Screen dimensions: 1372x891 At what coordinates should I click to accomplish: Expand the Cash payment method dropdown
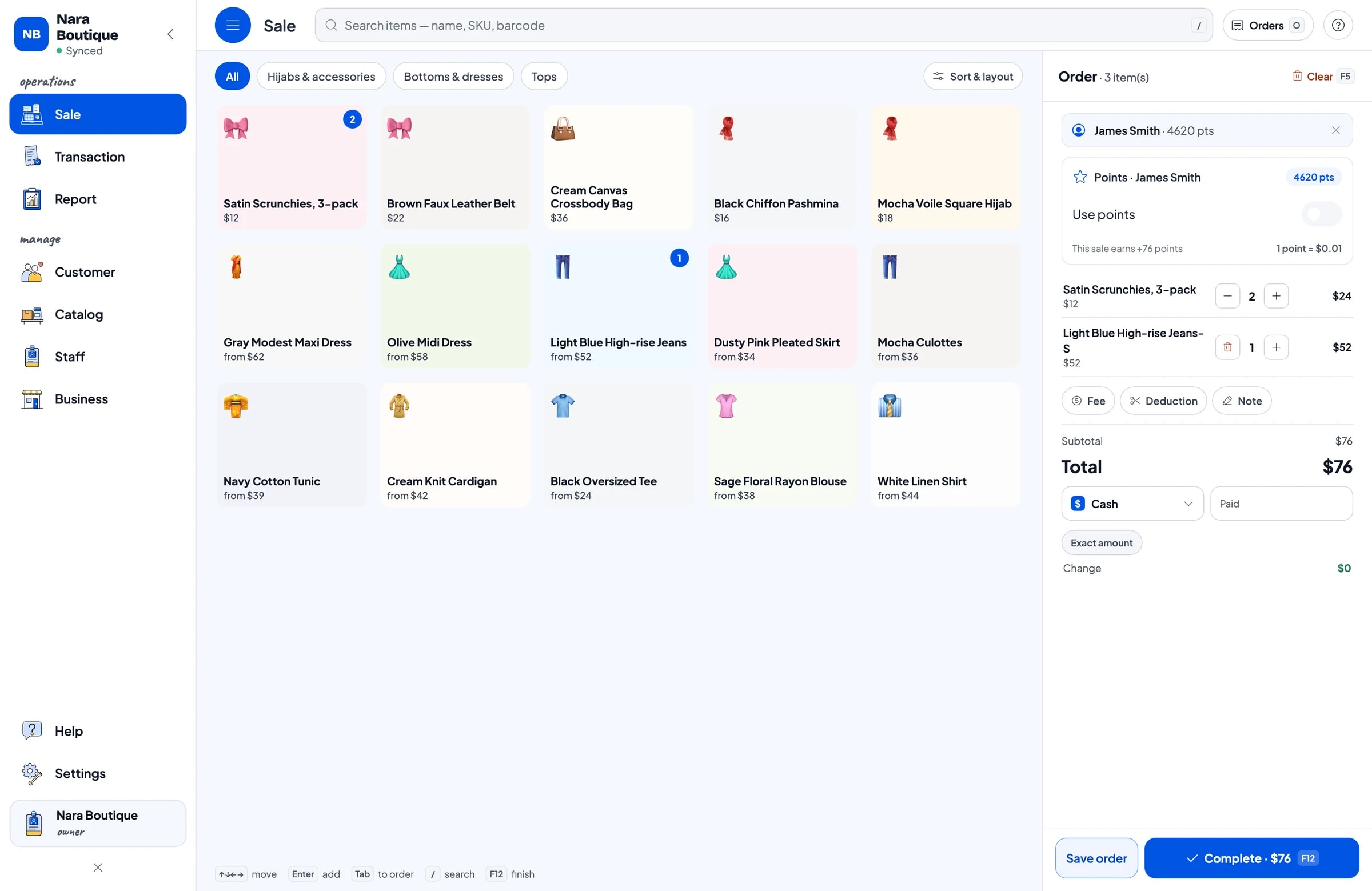click(1132, 504)
